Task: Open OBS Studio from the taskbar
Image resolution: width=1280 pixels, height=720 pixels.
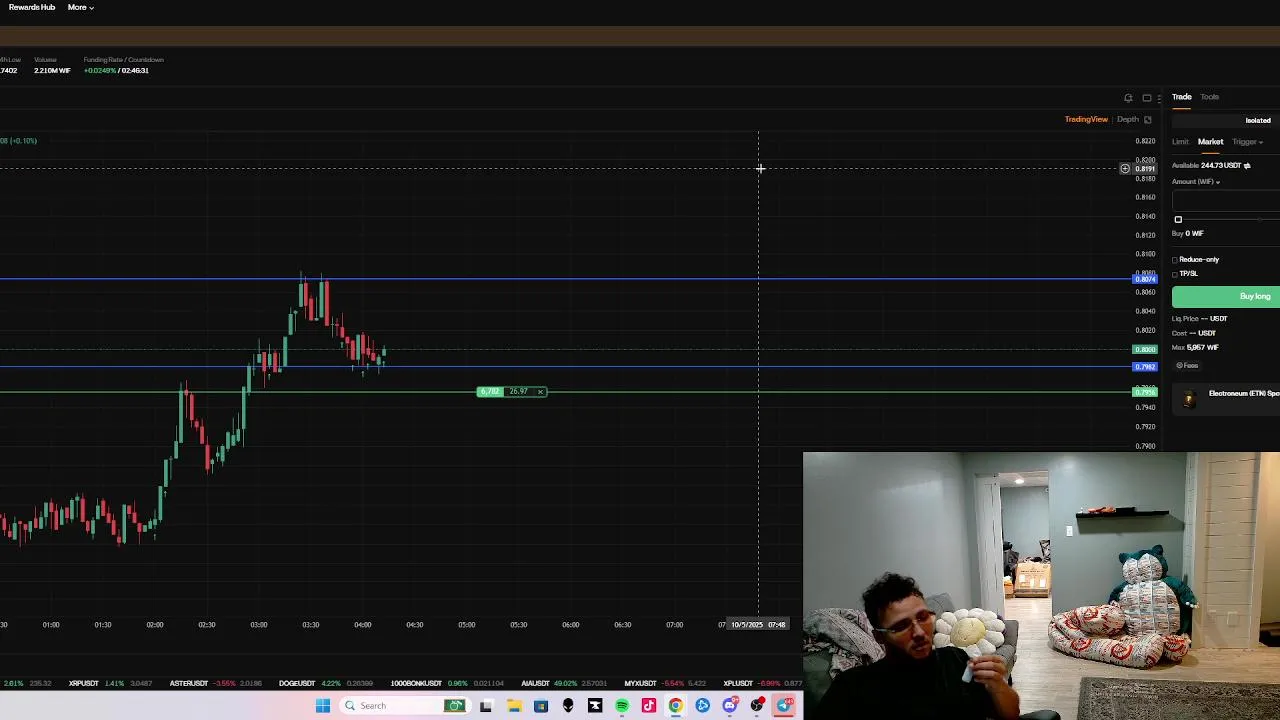Action: [757, 706]
